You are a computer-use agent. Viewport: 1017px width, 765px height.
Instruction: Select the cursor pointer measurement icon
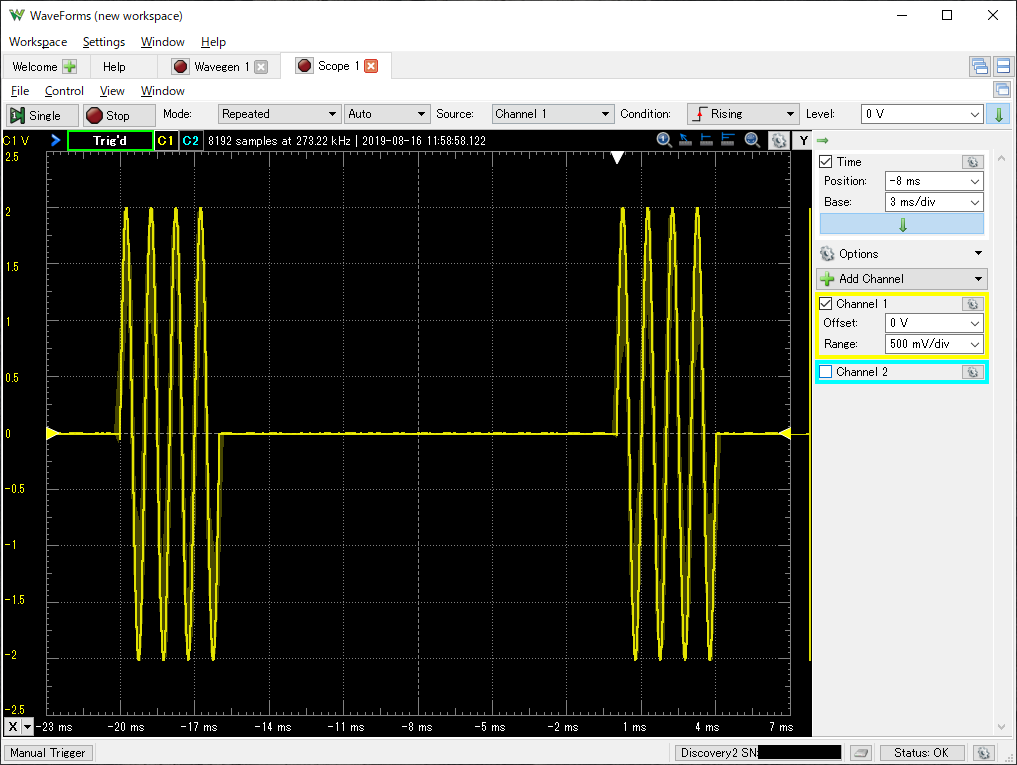tap(685, 140)
